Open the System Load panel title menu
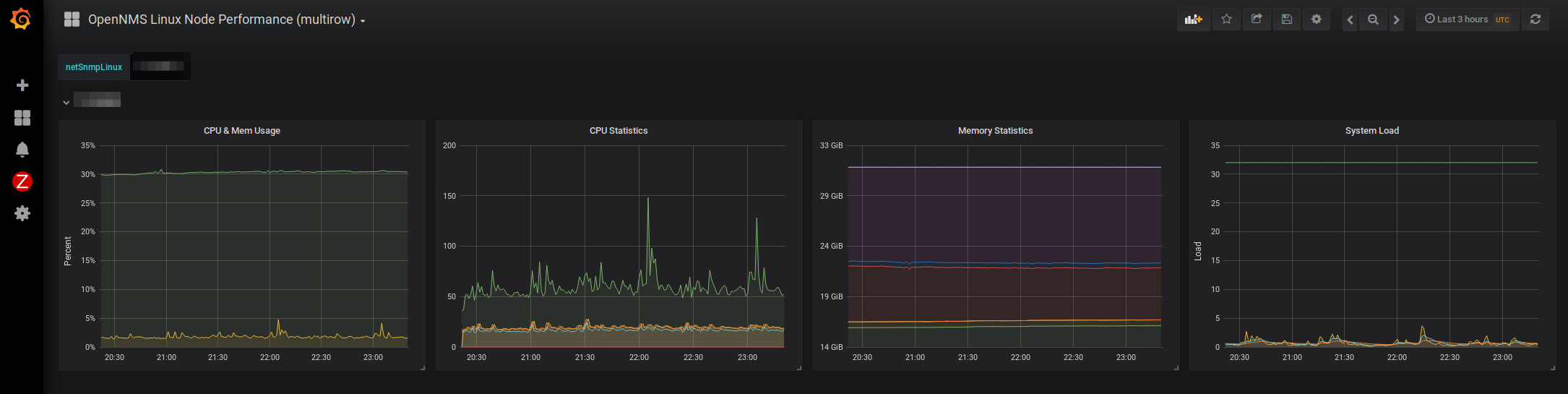 (x=1371, y=131)
